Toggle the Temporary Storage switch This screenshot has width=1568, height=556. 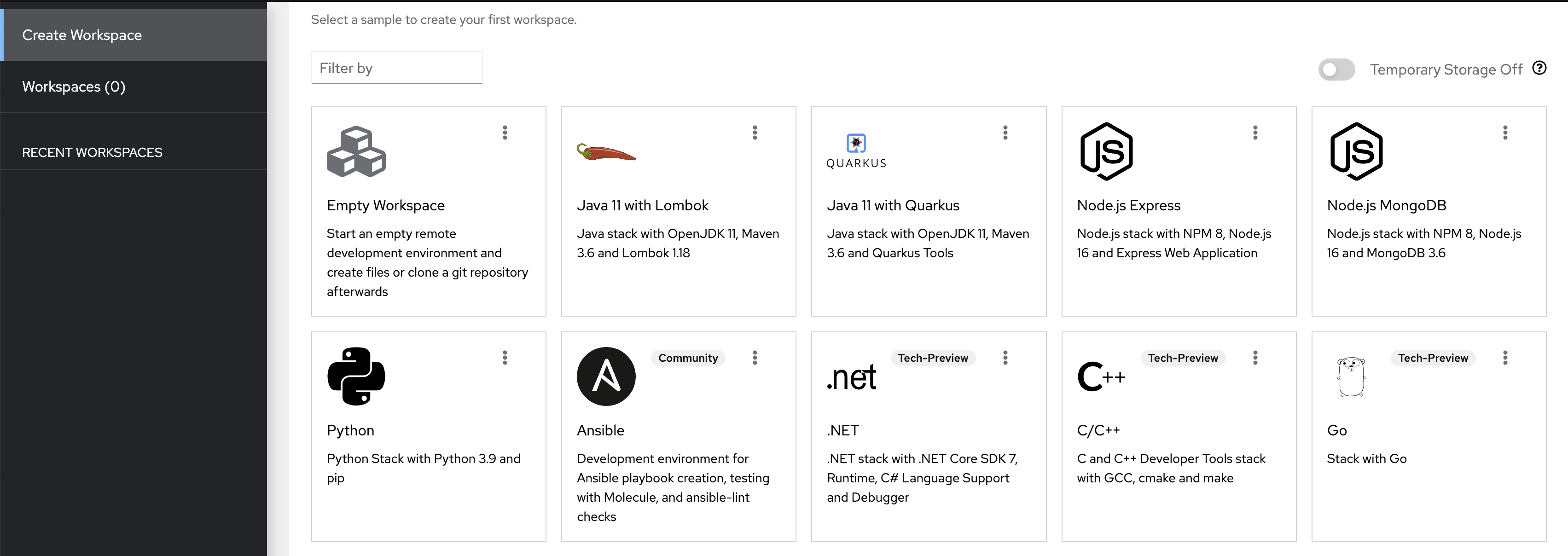click(x=1336, y=69)
